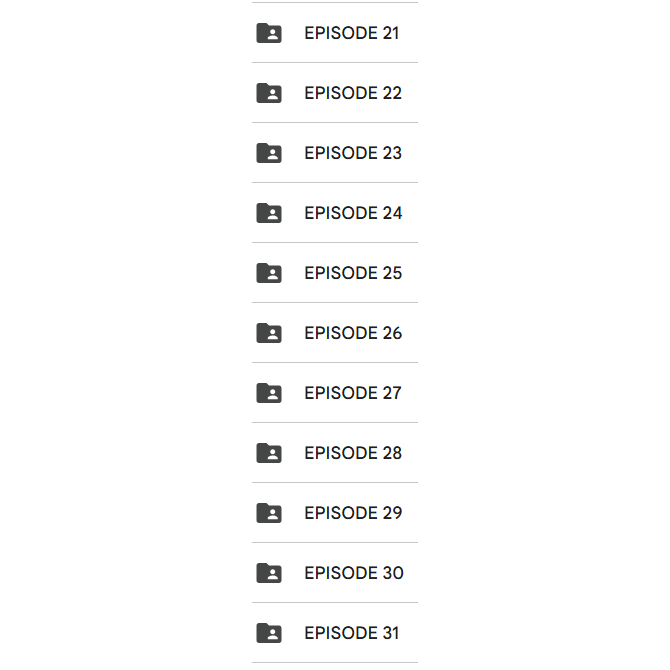Select the folder icon next to EPISODE 31
Screen dimensions: 670x670
coord(269,633)
